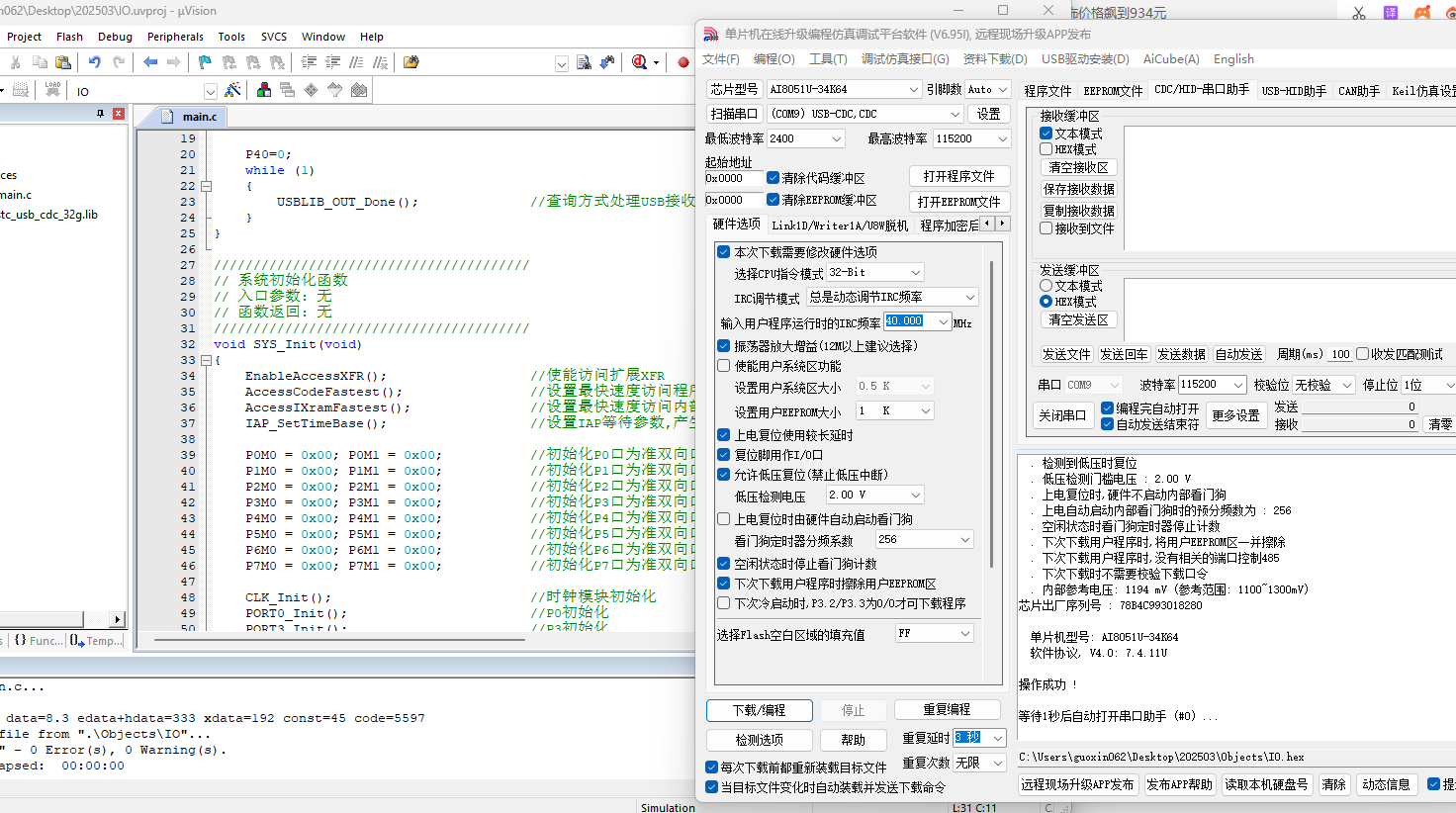Toggle 本次下载需要修改硬件选项 checkbox

click(724, 252)
